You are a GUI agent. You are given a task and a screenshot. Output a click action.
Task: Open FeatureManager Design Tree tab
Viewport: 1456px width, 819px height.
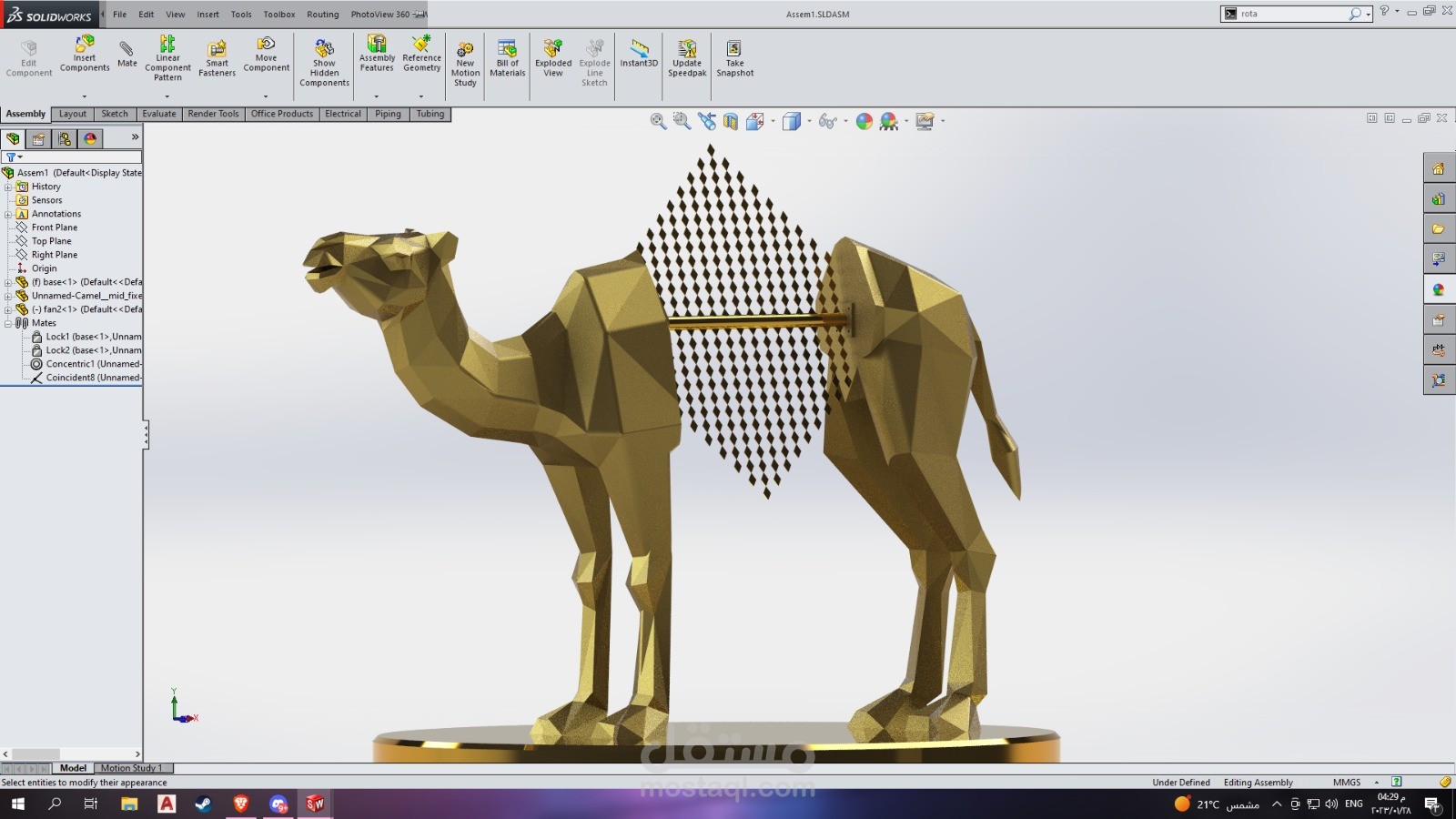click(13, 139)
